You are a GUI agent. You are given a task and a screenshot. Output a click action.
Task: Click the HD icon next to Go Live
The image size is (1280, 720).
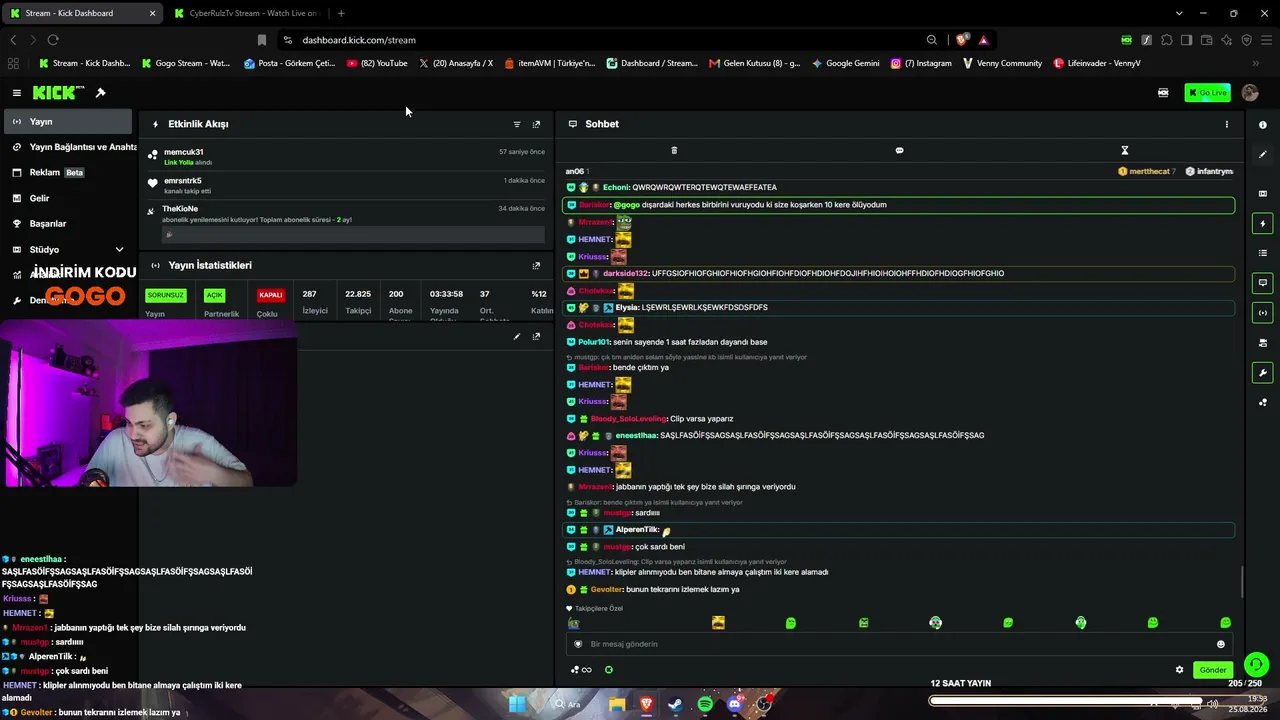[x=1163, y=93]
